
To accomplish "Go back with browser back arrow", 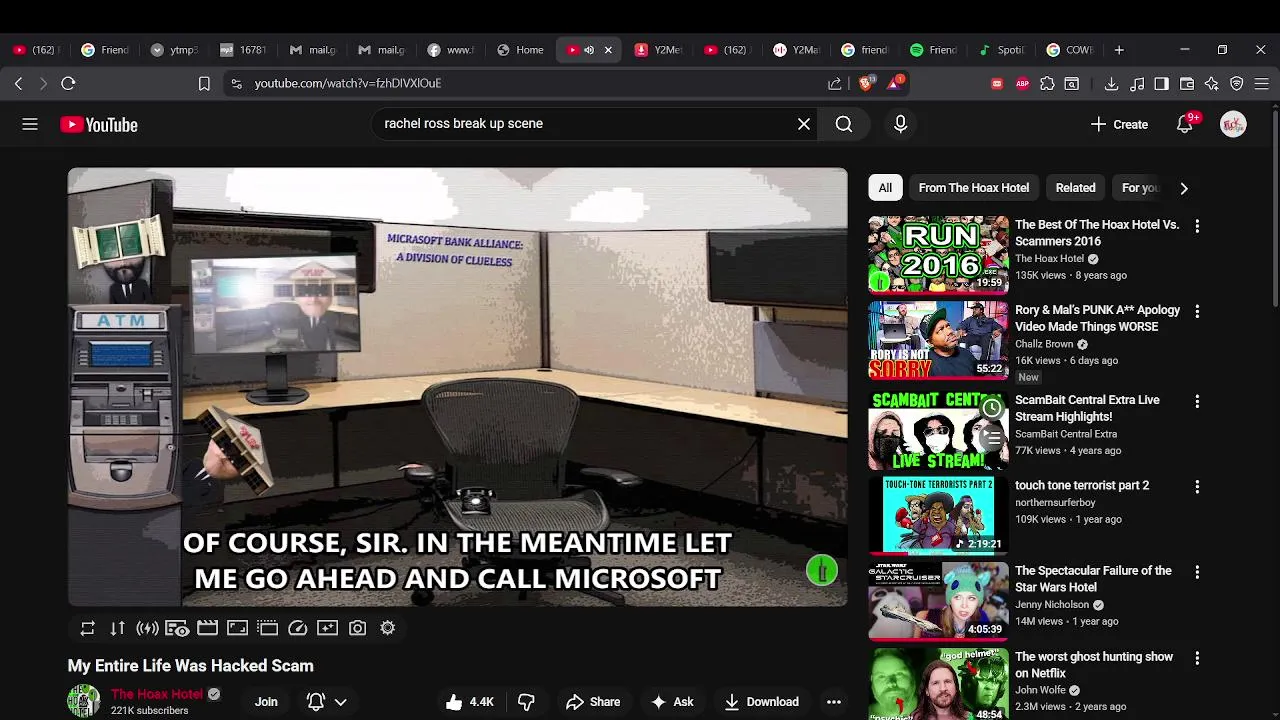I will pyautogui.click(x=18, y=84).
